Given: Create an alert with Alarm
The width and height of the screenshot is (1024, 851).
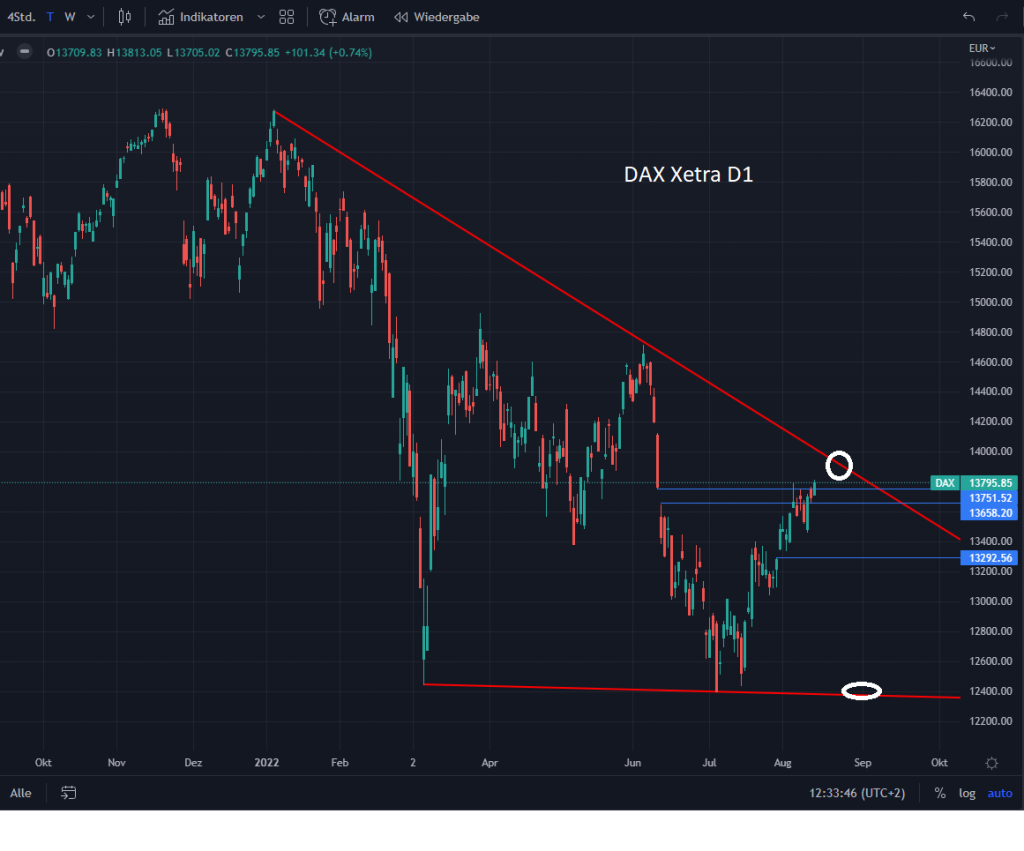Looking at the screenshot, I should 347,17.
